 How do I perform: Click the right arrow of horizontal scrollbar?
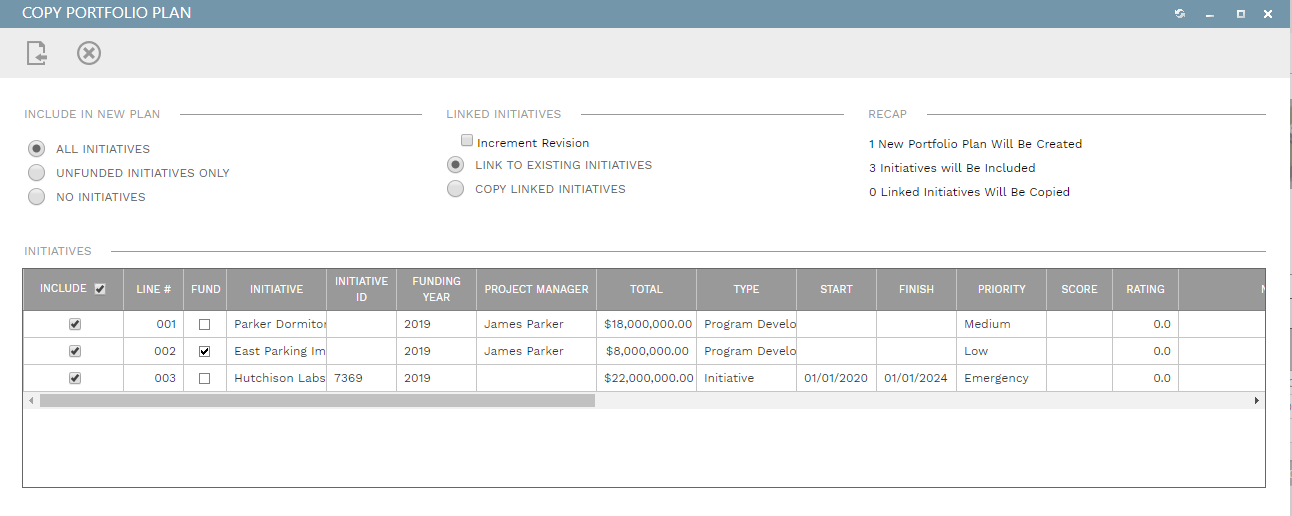[1257, 400]
